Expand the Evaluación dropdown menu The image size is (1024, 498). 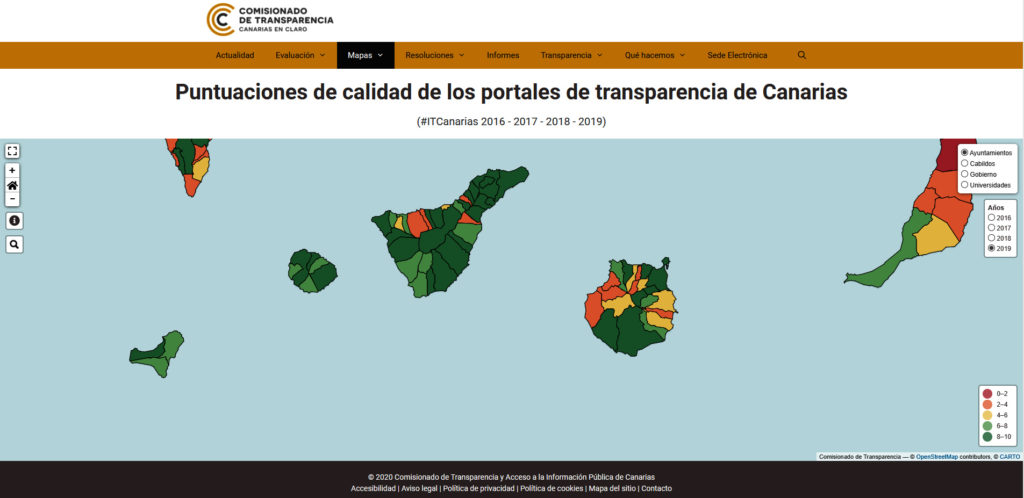tap(301, 55)
